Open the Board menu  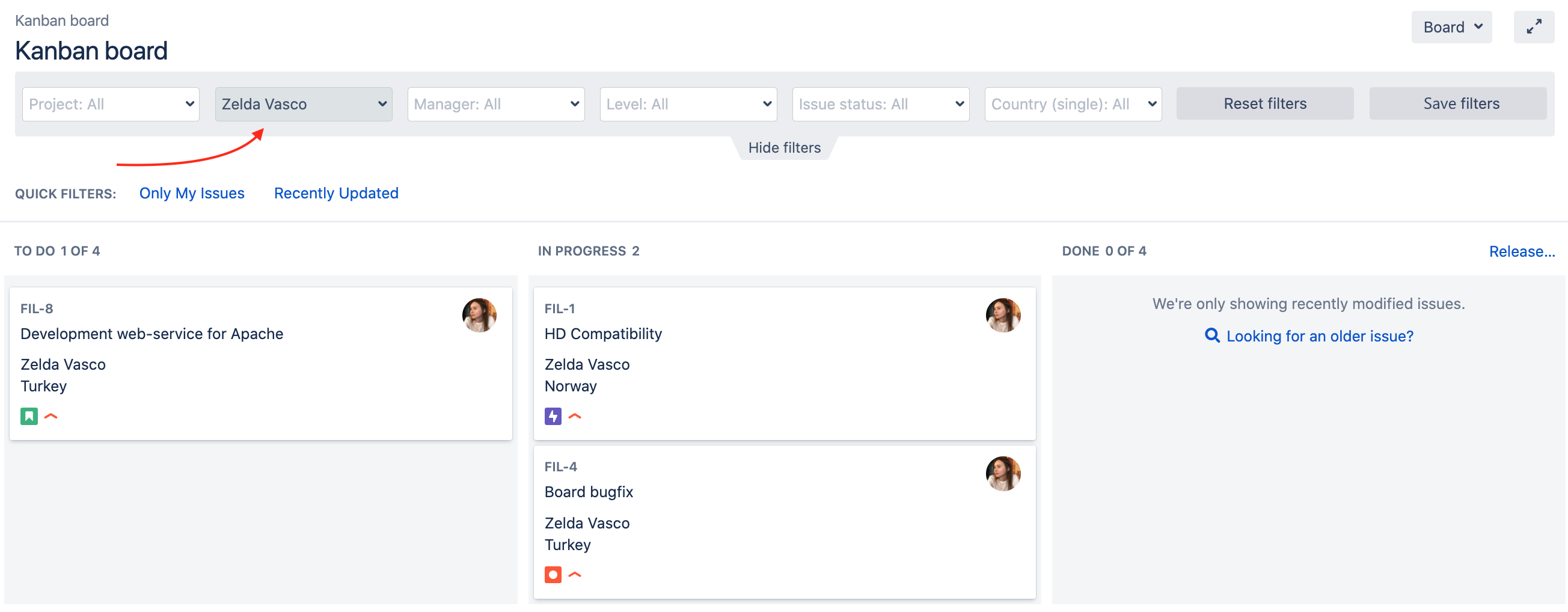[x=1451, y=27]
